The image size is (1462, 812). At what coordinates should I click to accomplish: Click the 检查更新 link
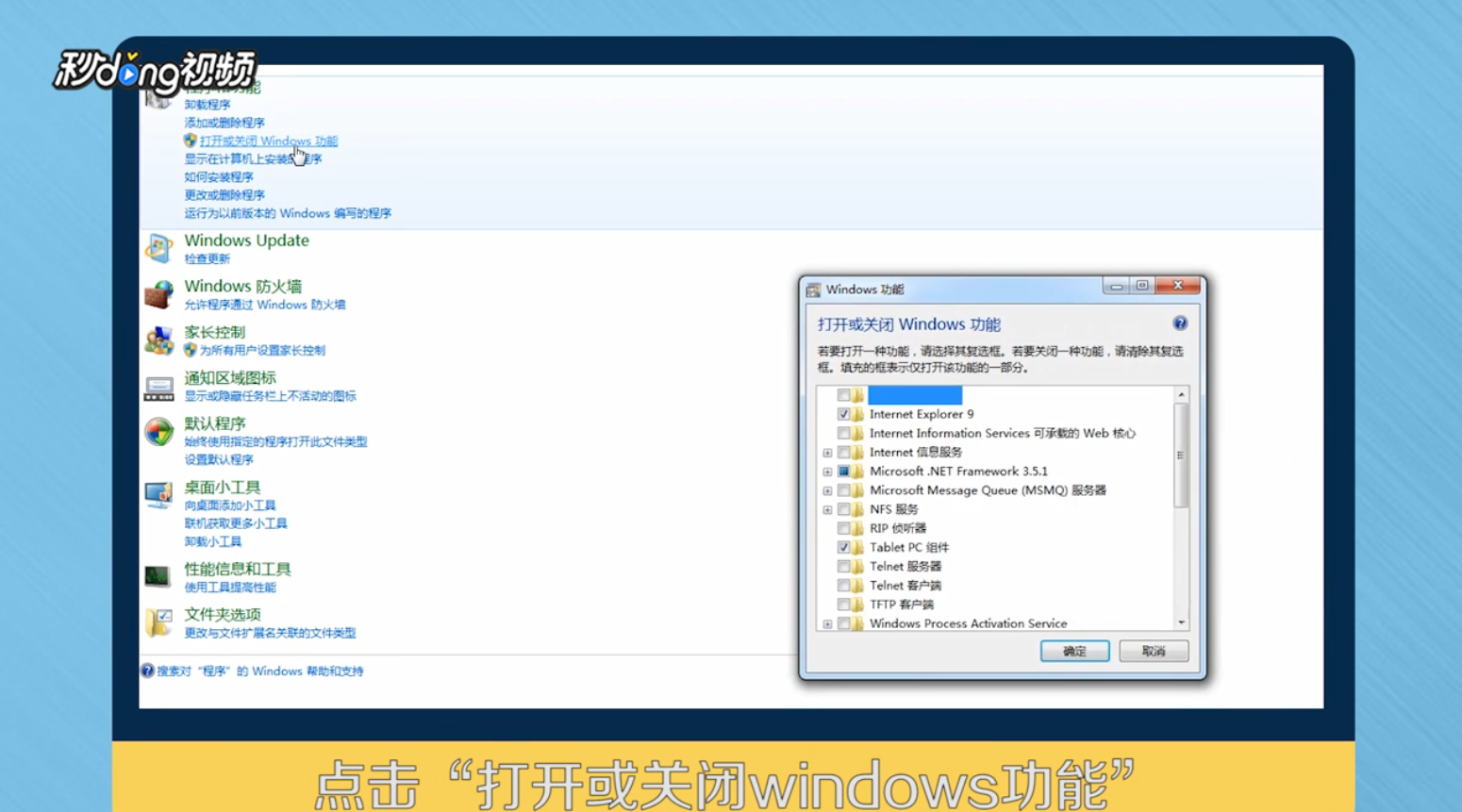point(208,258)
